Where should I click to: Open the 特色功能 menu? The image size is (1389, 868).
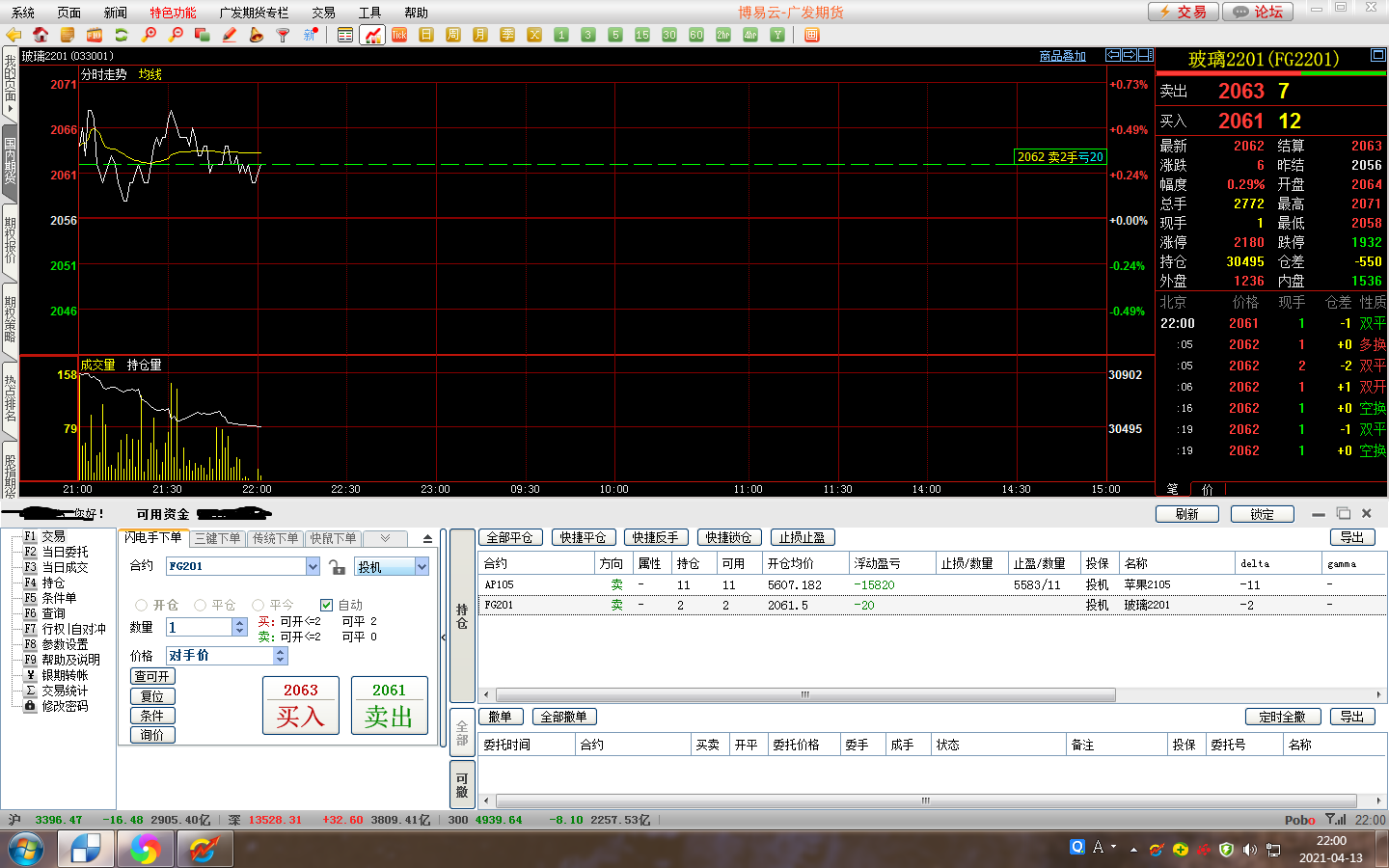pos(173,13)
